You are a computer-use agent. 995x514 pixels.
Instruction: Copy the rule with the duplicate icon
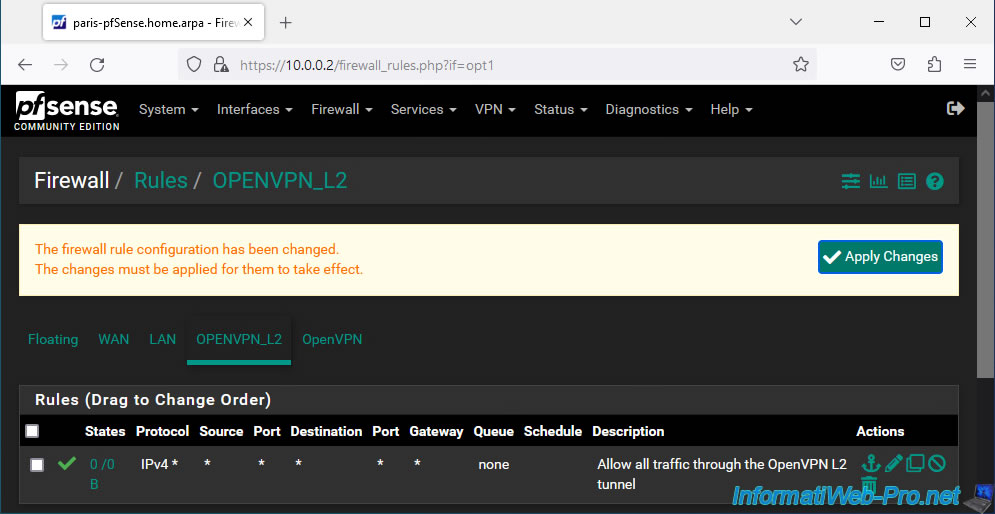(915, 463)
